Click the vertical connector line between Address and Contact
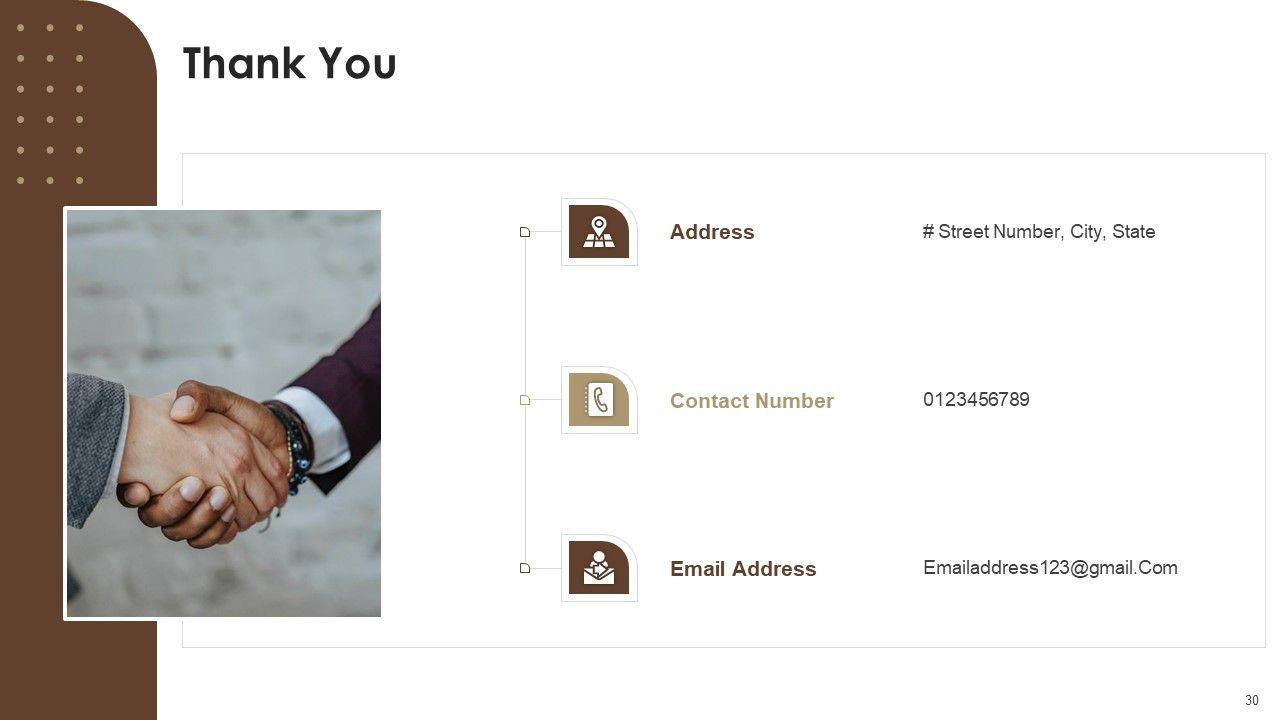This screenshot has width=1280, height=720. pos(525,316)
